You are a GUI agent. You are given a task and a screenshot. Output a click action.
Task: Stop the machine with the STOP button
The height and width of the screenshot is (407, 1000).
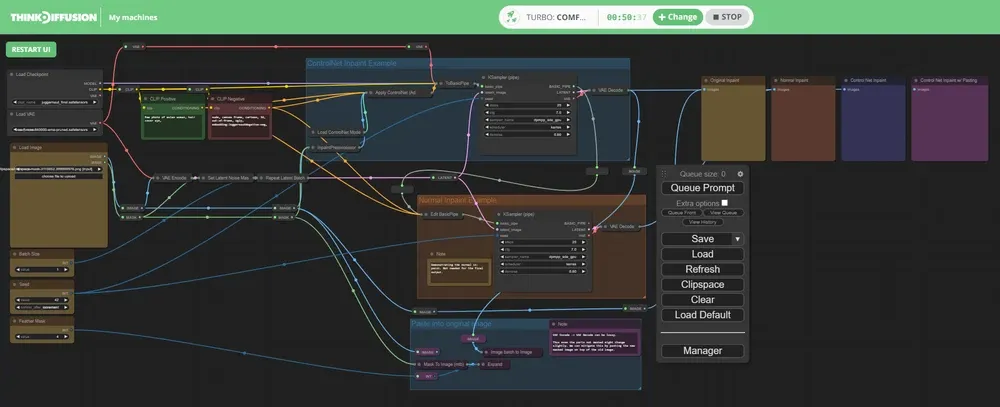pyautogui.click(x=728, y=17)
